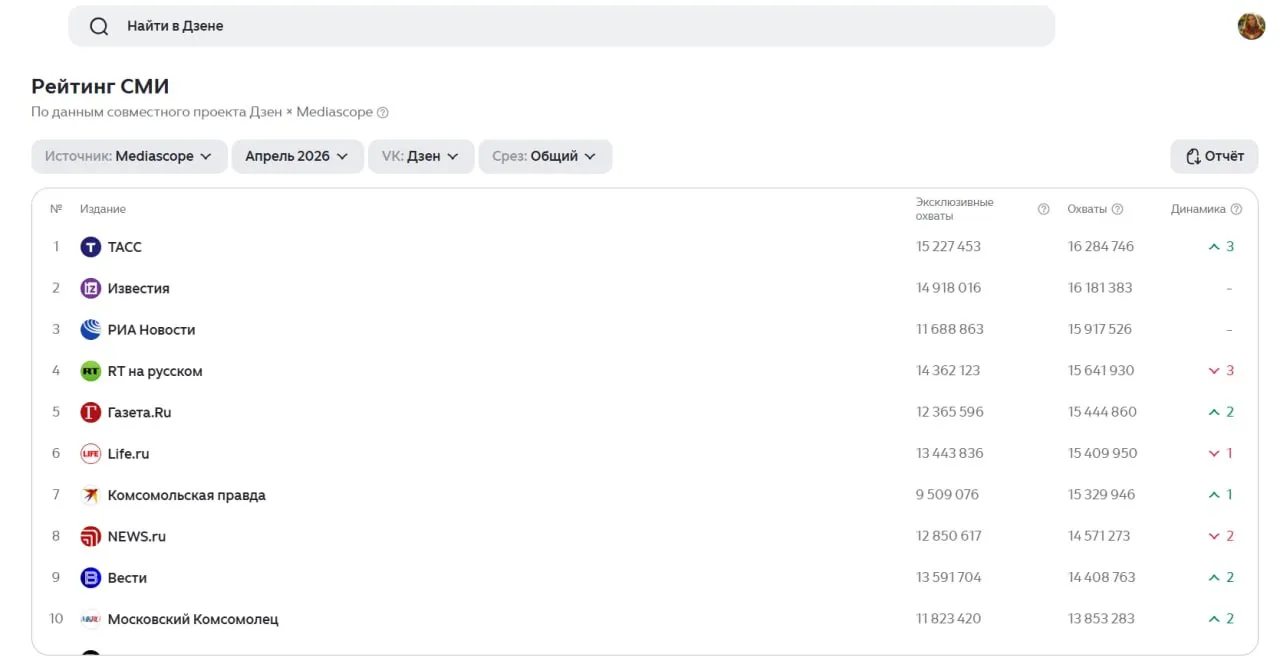Click the Эксклюзивные охваты column header
The width and height of the screenshot is (1280, 667).
(955, 209)
